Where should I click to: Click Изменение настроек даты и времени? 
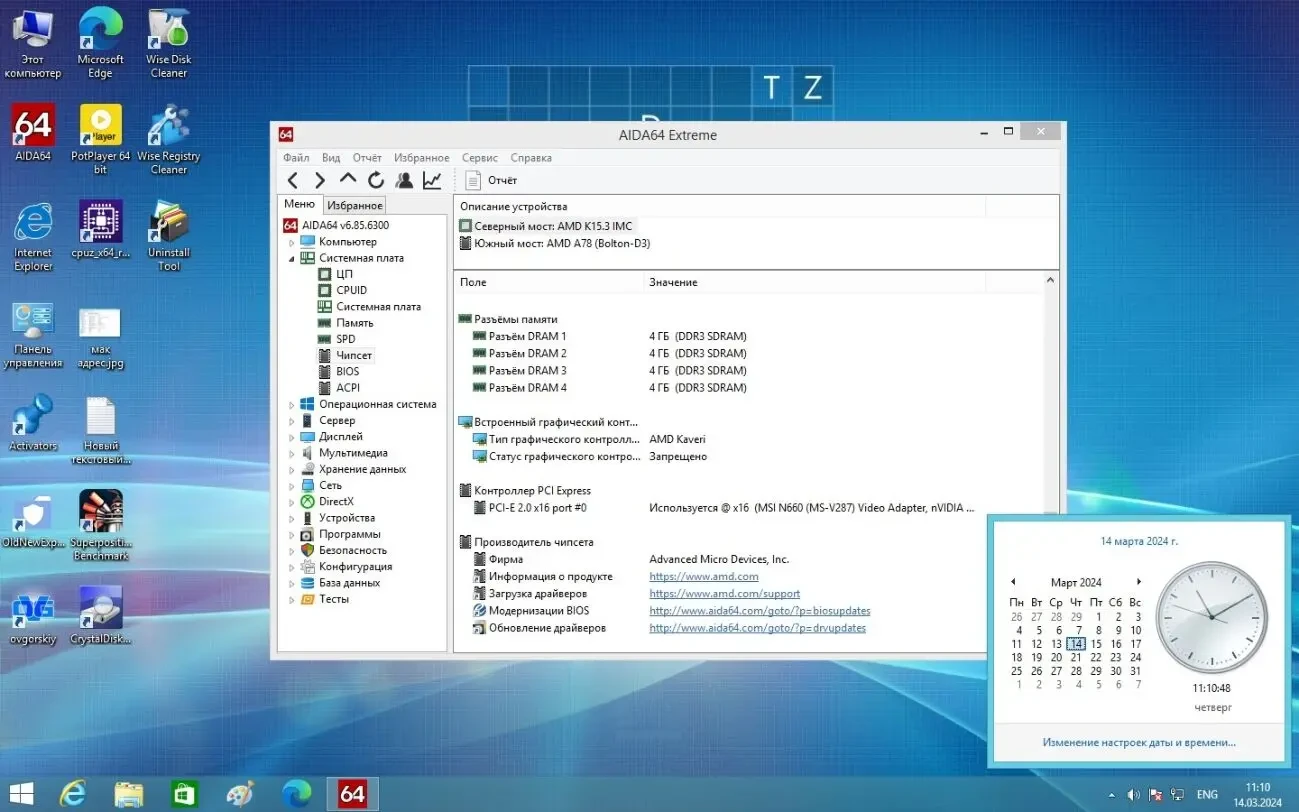pyautogui.click(x=1138, y=742)
